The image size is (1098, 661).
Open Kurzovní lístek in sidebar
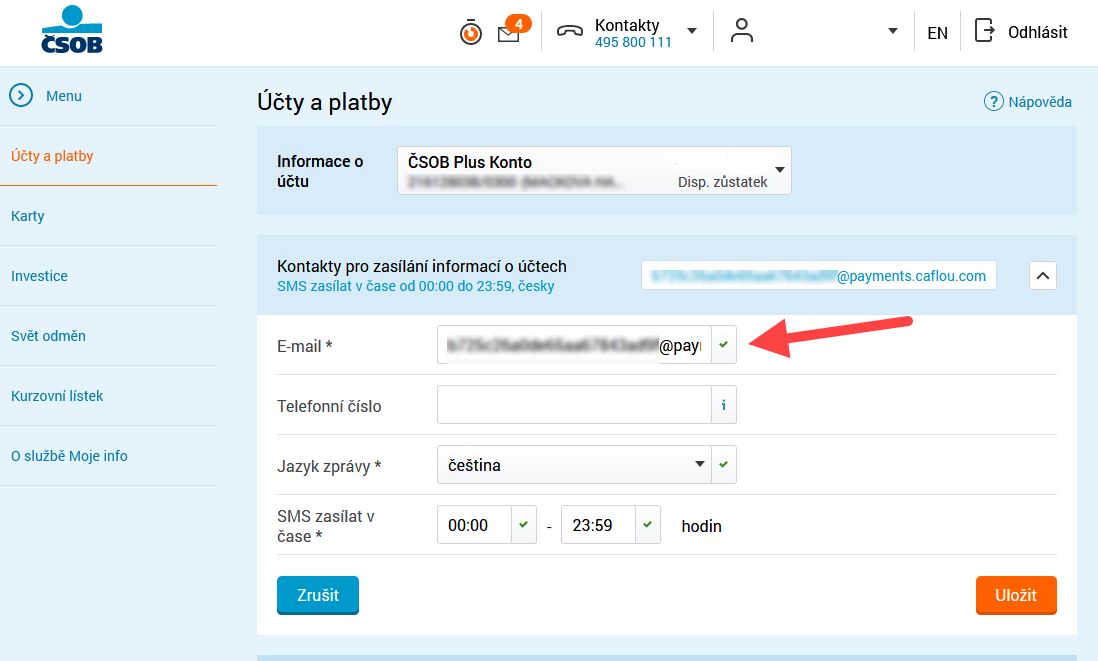coord(57,396)
